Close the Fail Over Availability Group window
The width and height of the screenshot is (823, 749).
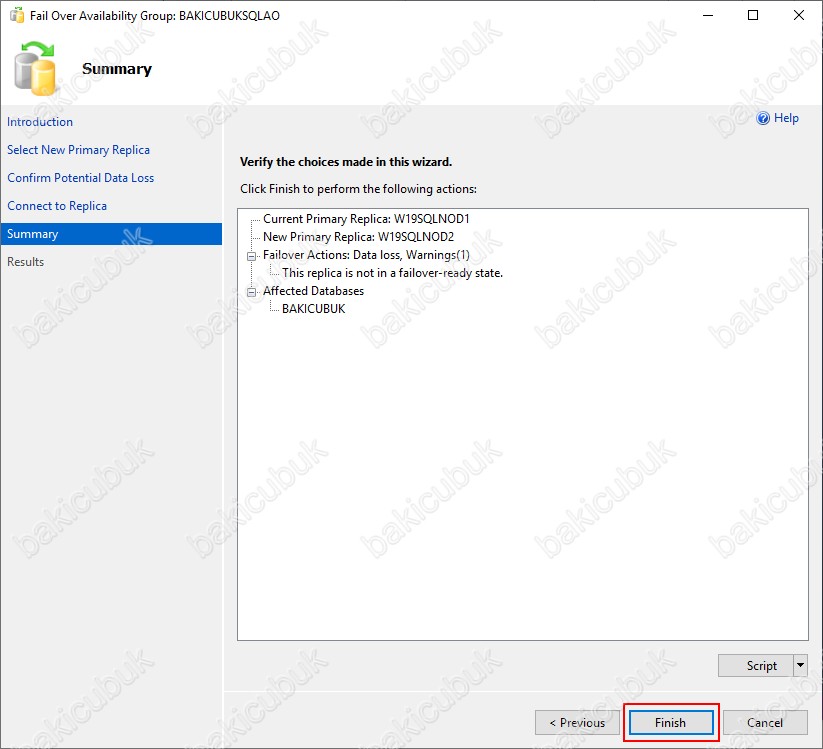(798, 15)
